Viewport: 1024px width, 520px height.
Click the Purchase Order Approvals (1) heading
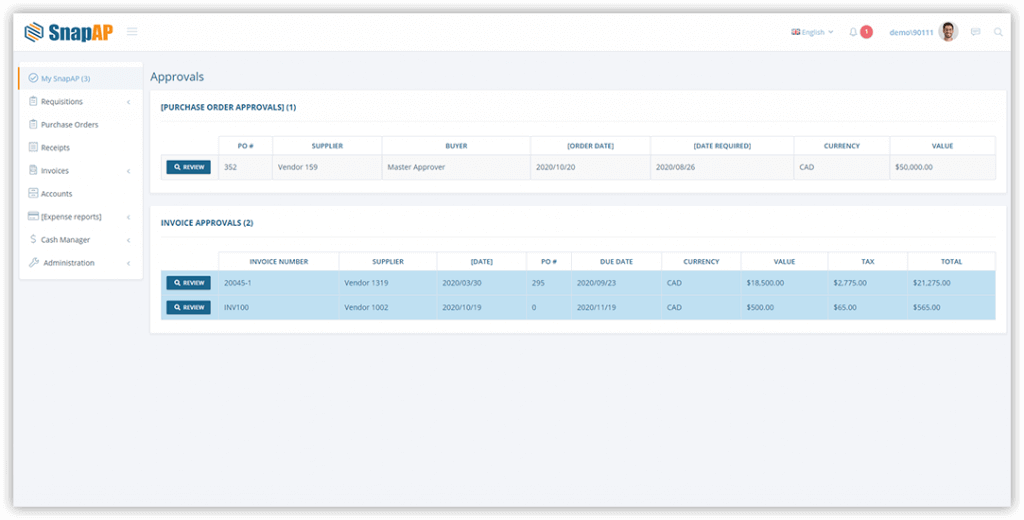point(229,107)
